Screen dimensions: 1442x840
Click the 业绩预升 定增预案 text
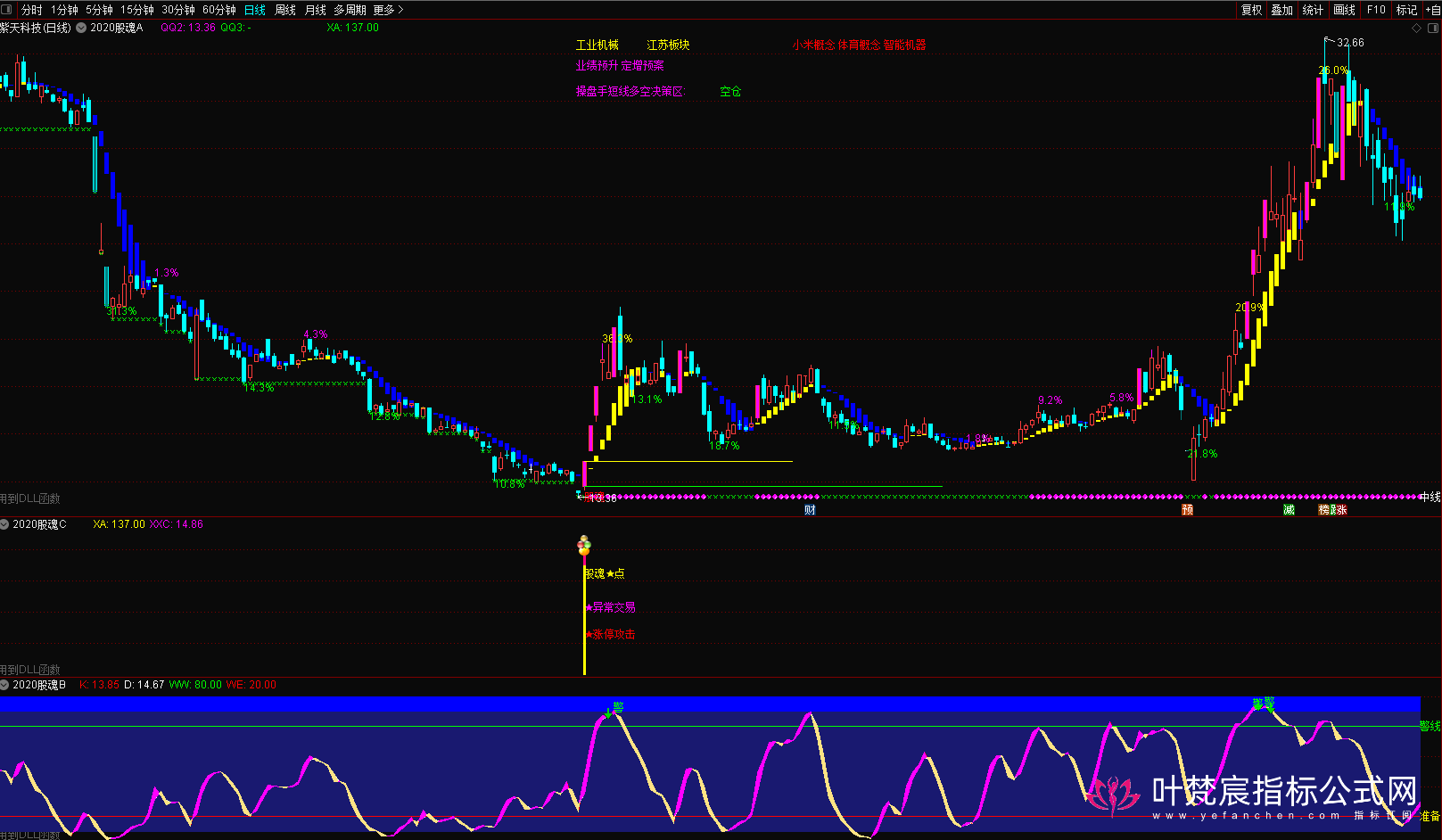[x=620, y=66]
